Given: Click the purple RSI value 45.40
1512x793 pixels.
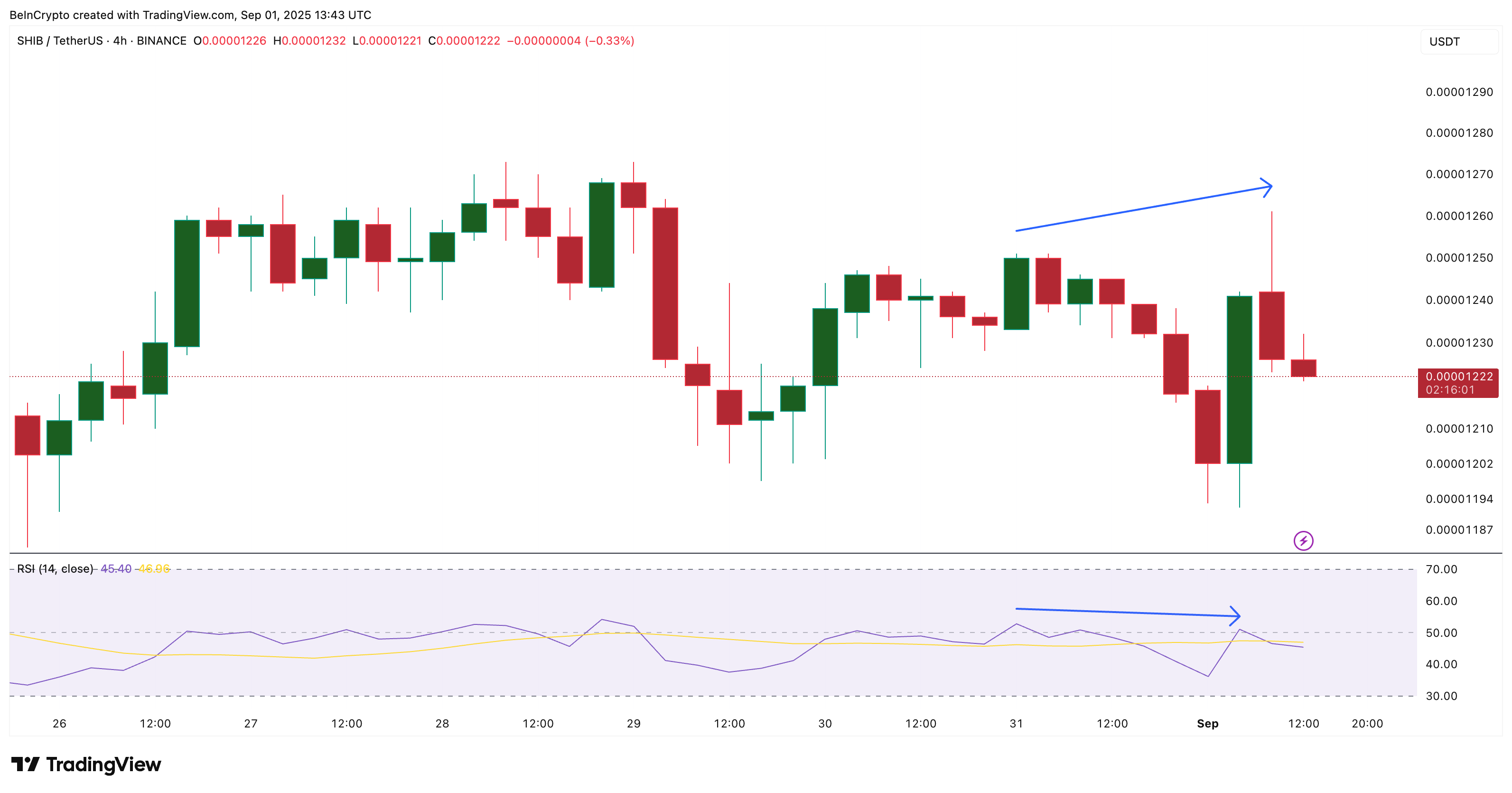Looking at the screenshot, I should pyautogui.click(x=116, y=568).
